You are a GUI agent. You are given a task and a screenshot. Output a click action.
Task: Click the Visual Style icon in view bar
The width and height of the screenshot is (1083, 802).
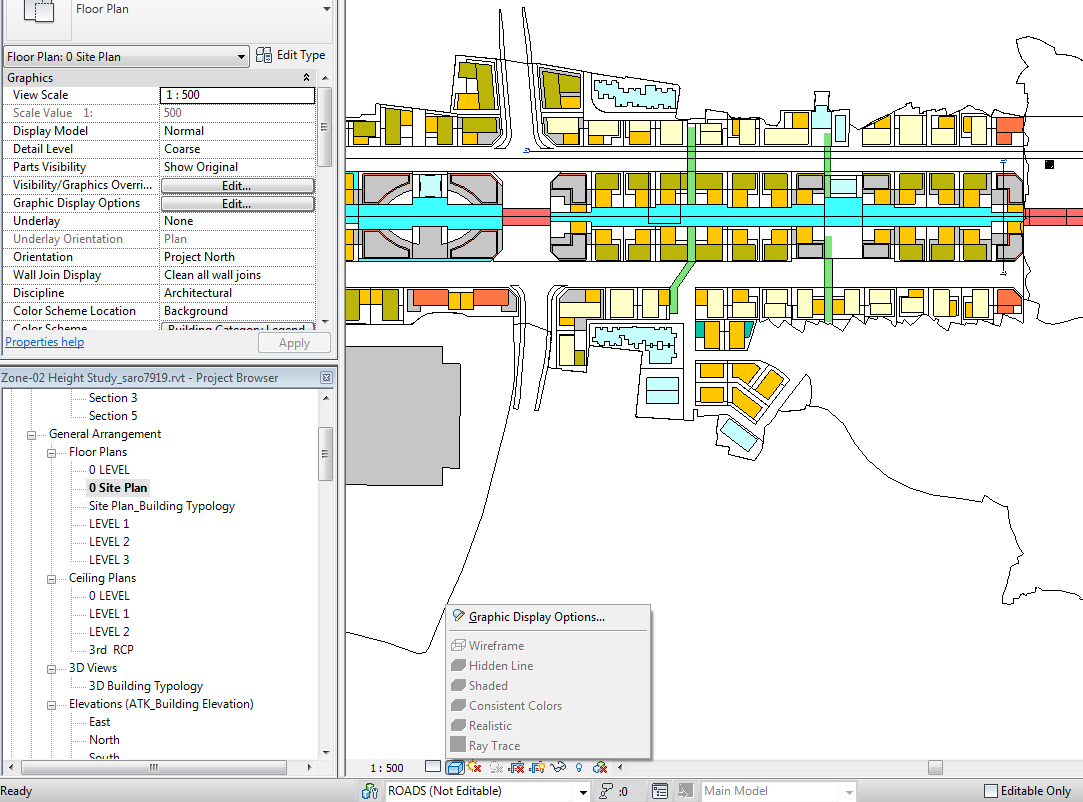(455, 767)
